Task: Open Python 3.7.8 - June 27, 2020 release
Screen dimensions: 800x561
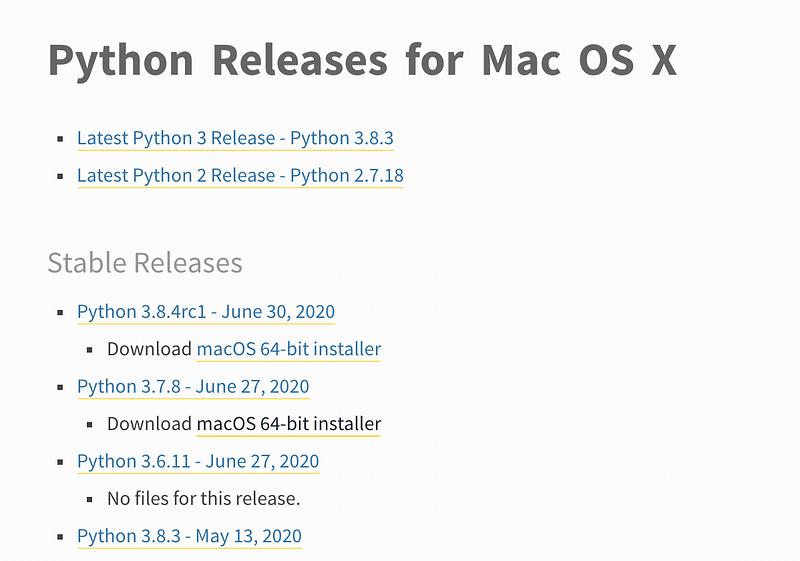Action: (x=193, y=387)
